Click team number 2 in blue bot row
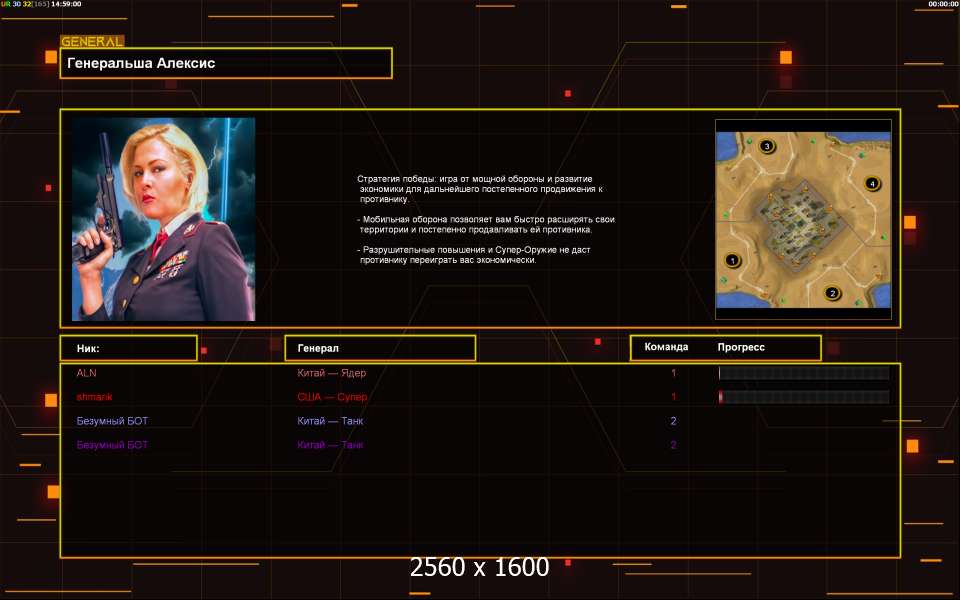The image size is (960, 600). pyautogui.click(x=673, y=421)
